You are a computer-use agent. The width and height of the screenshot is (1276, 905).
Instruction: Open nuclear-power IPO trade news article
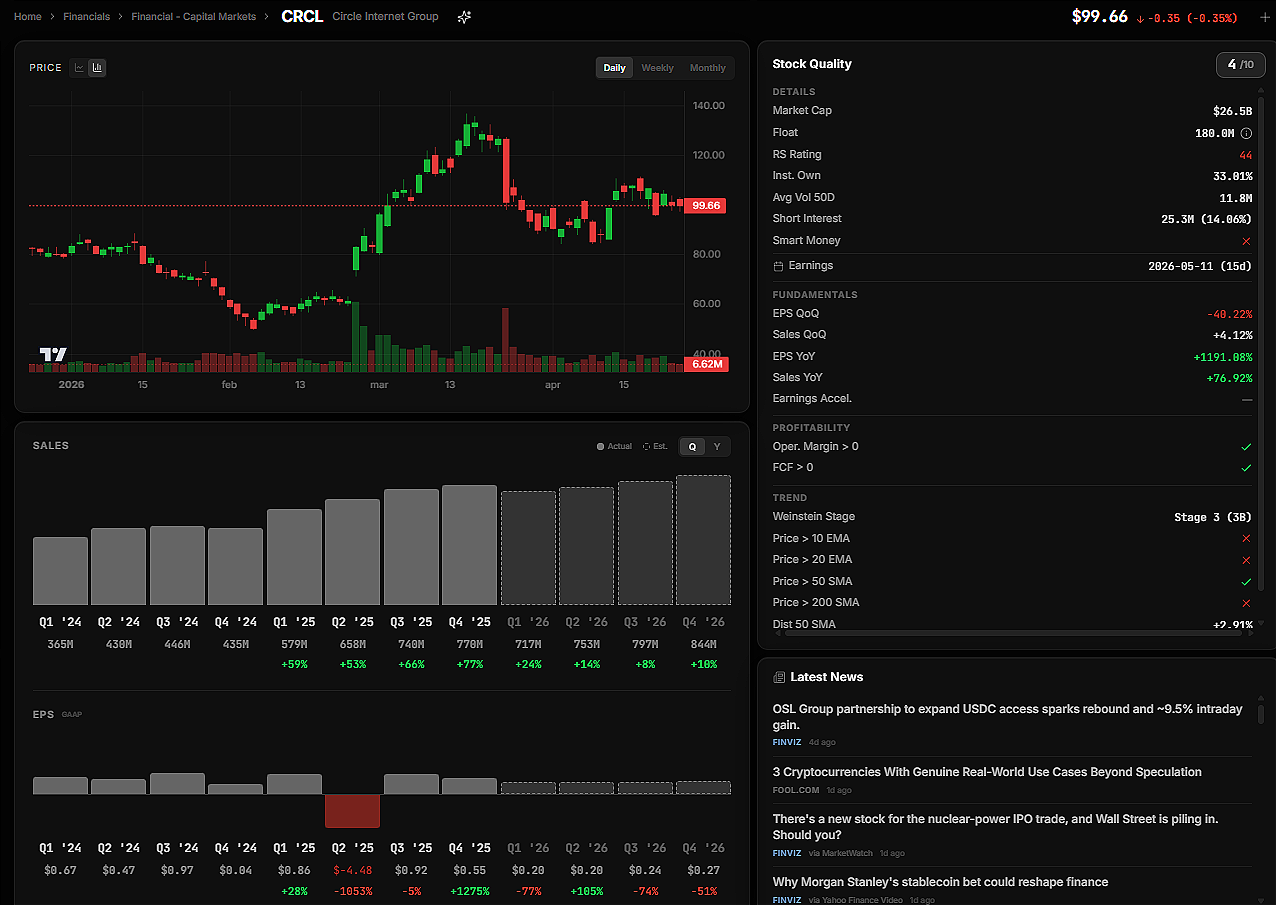995,827
